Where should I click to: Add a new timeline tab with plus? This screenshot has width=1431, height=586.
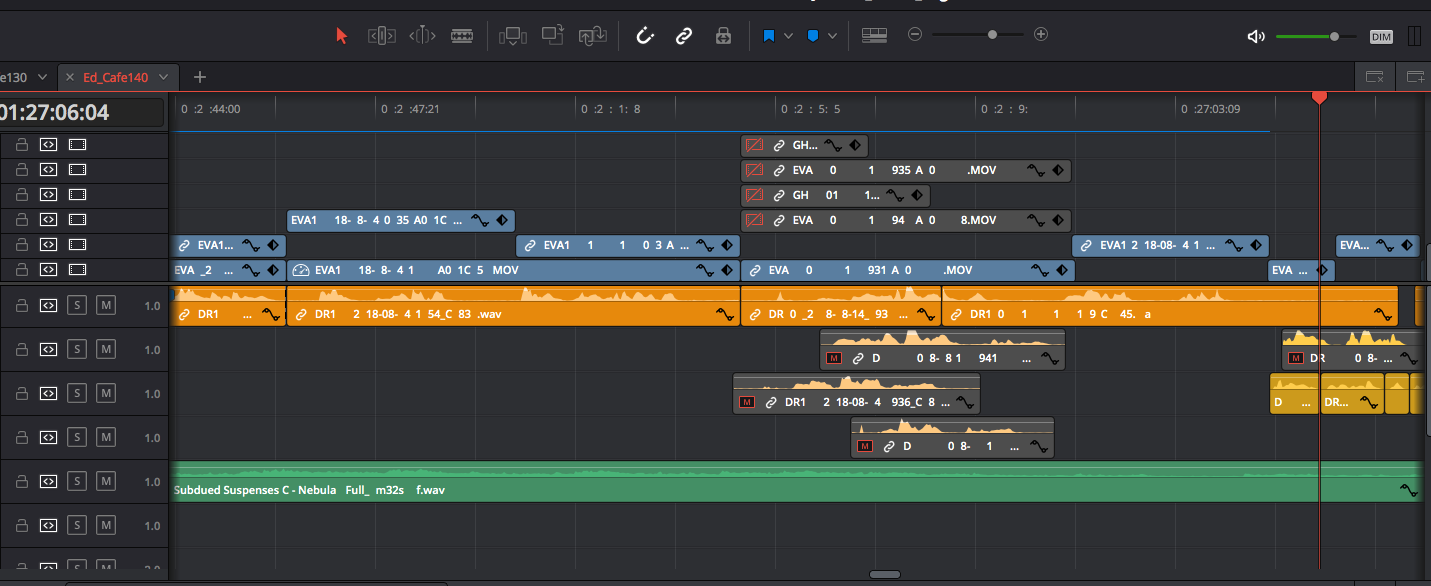[x=200, y=77]
